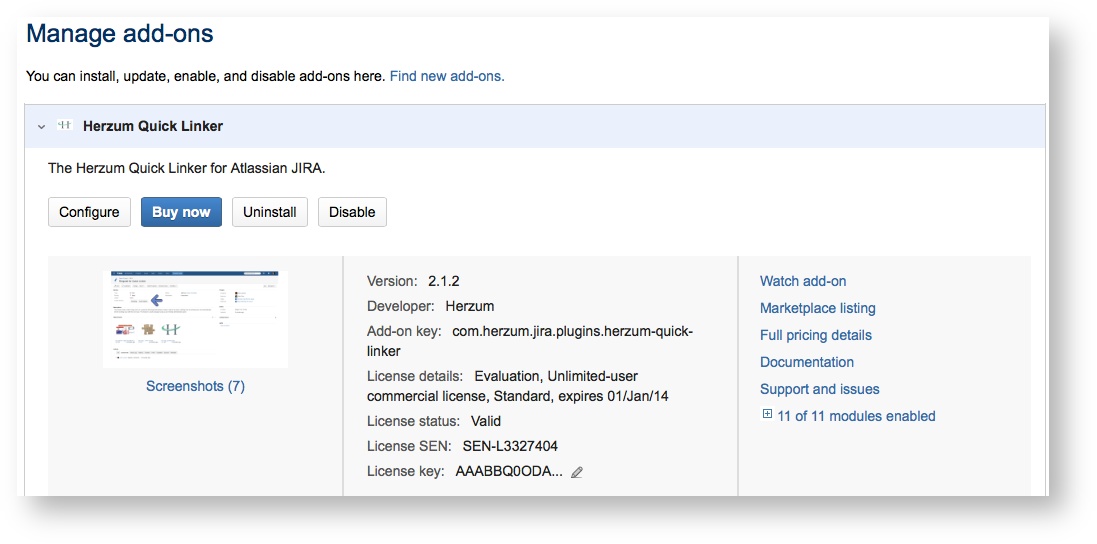Open the Find new add-ons link

447,76
